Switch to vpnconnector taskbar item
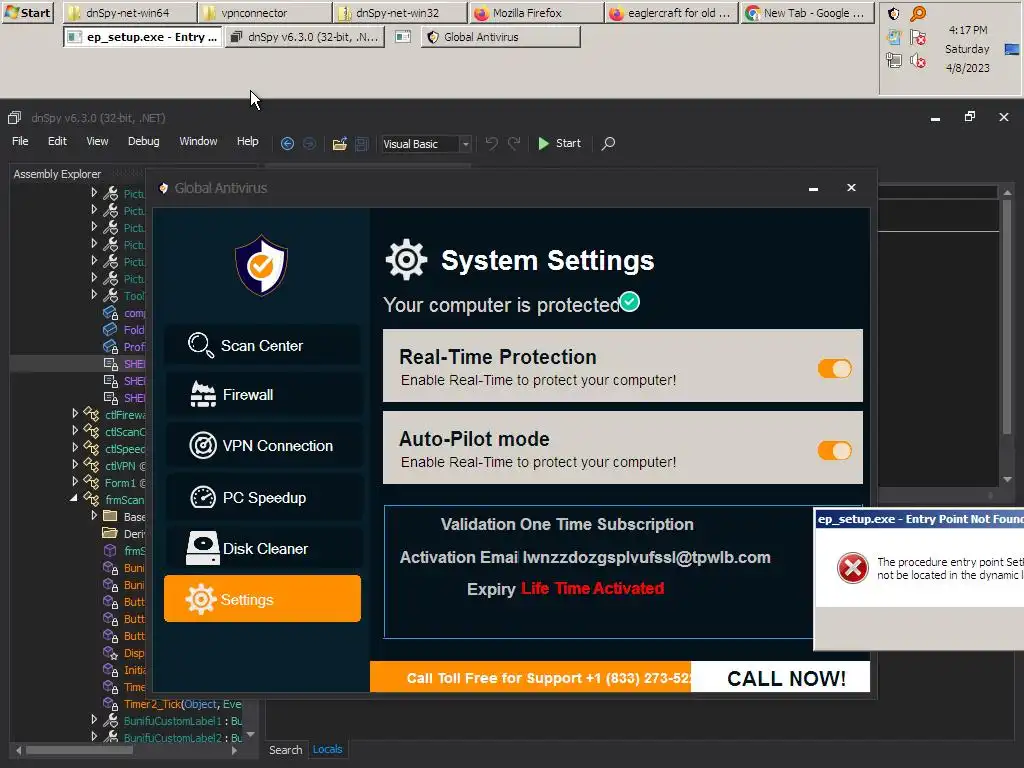This screenshot has height=768, width=1024. [265, 12]
